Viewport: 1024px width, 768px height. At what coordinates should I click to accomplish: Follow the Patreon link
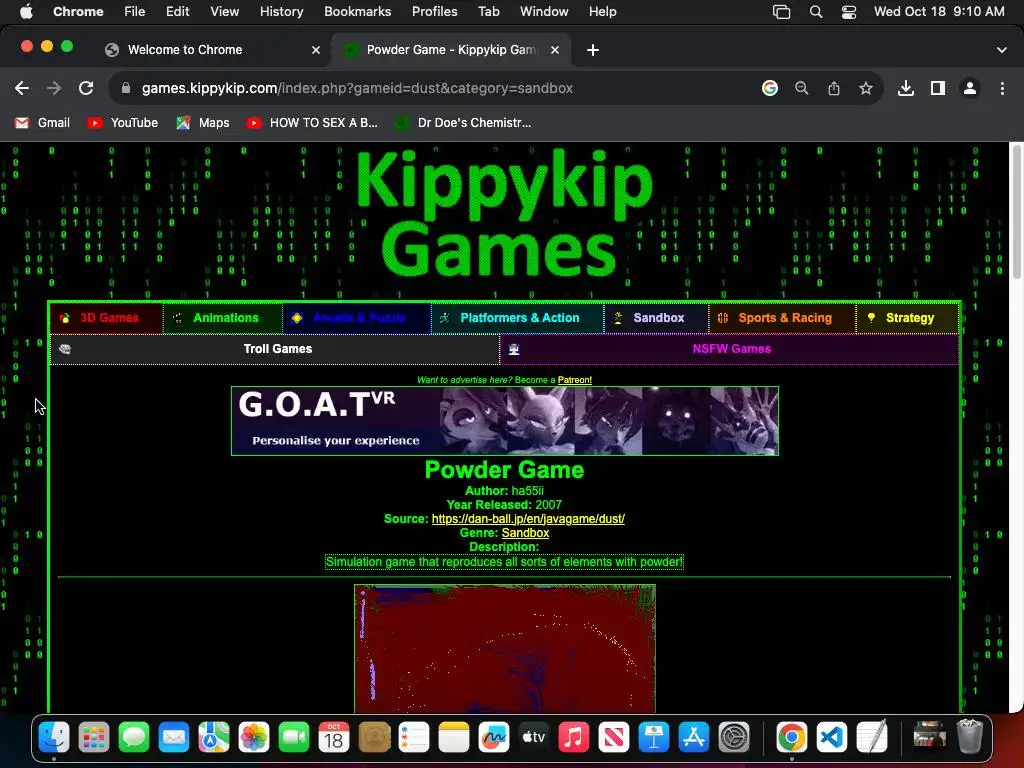[575, 380]
